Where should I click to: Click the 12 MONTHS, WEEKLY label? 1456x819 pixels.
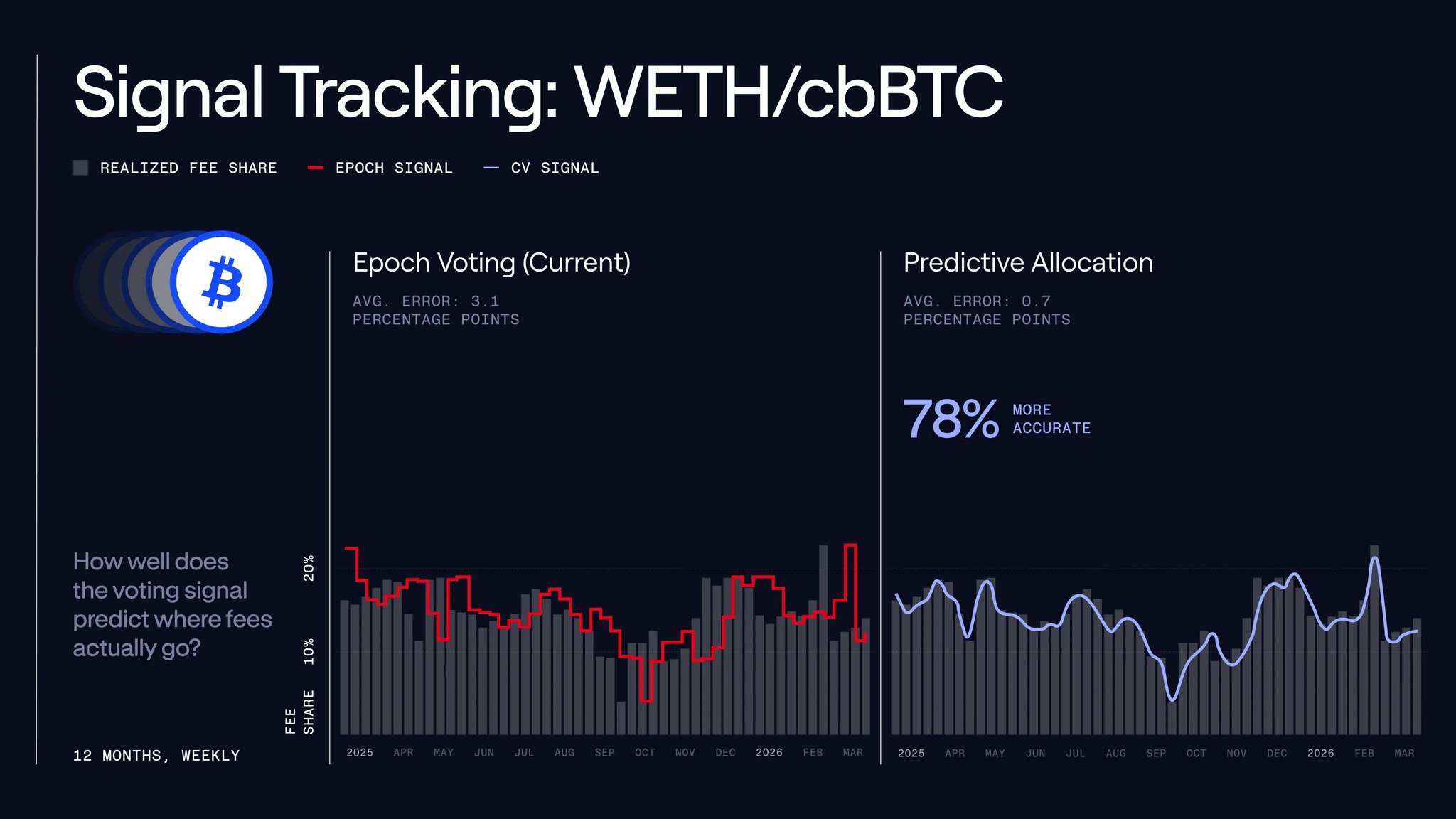click(156, 756)
